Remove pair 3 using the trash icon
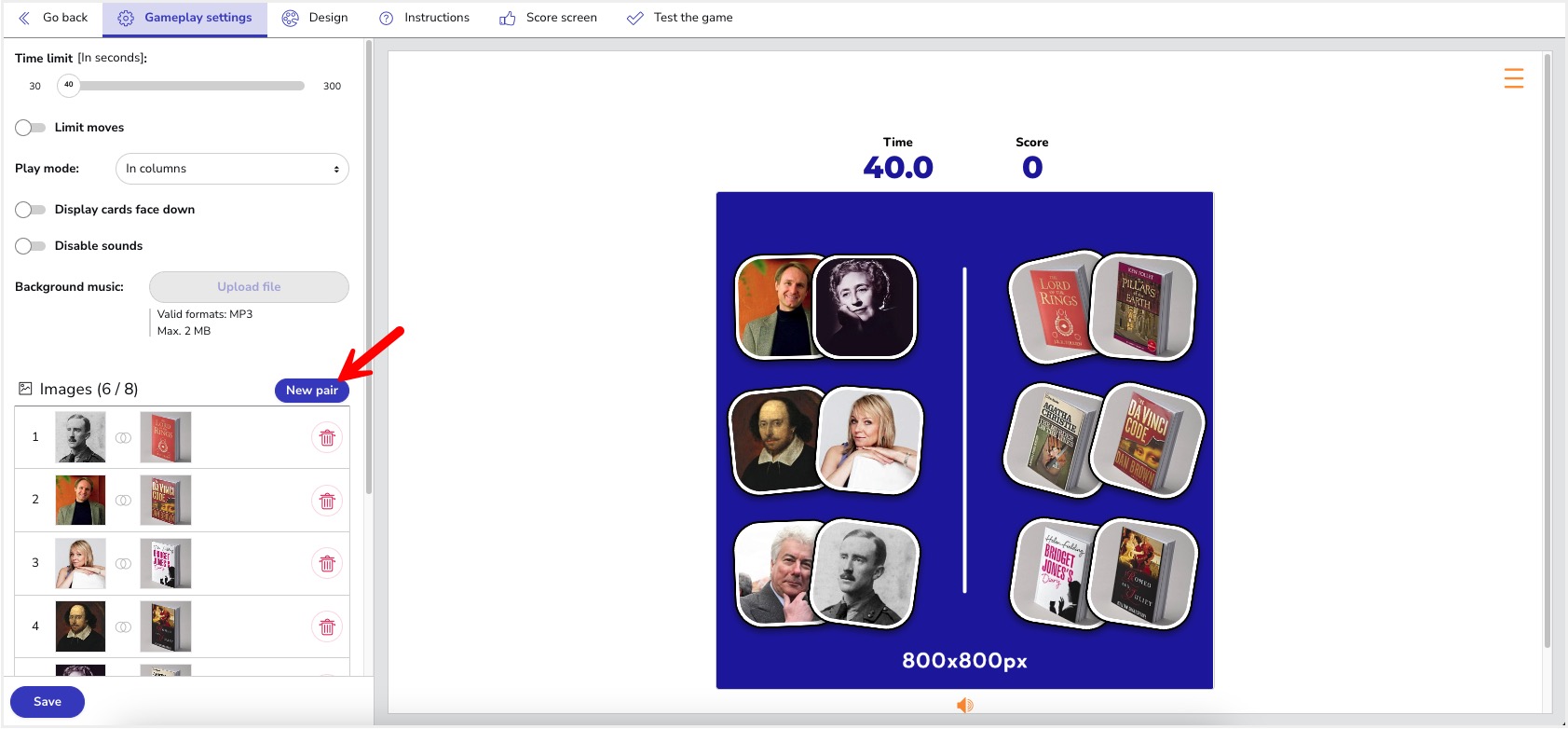1568x729 pixels. (327, 563)
